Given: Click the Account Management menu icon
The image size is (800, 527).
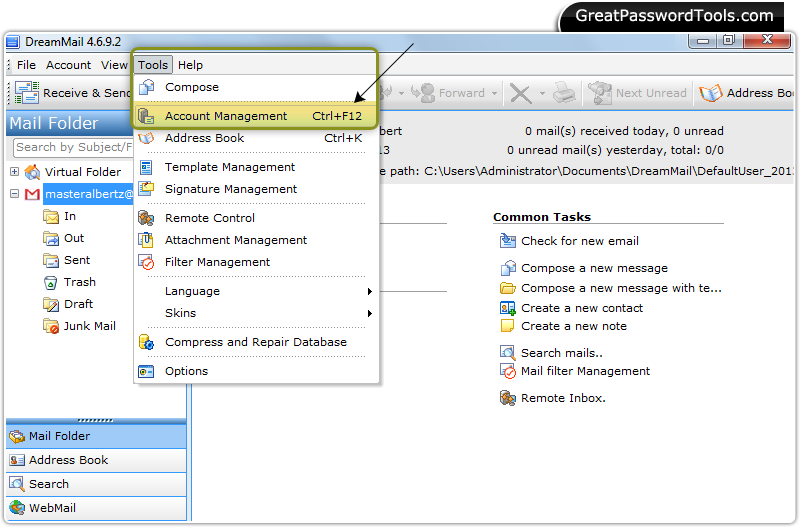Looking at the screenshot, I should [x=146, y=116].
